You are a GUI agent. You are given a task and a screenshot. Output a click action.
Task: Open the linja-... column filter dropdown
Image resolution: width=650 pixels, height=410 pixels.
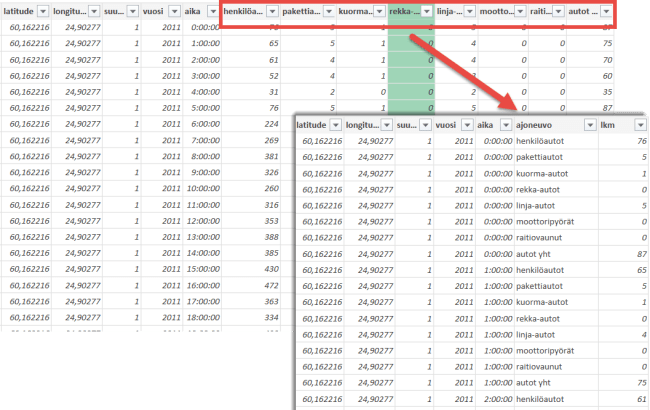point(473,11)
